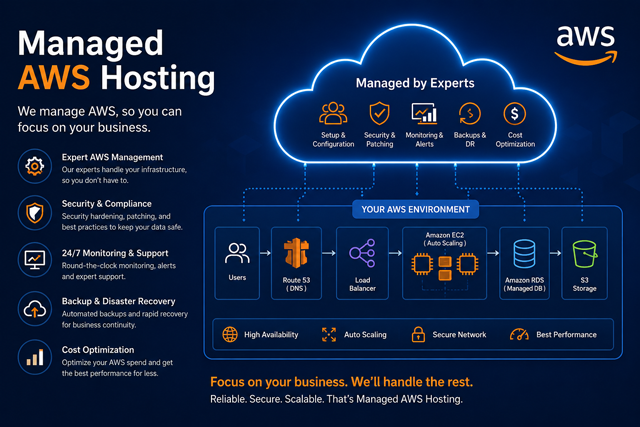Click the 'Security & Compliance' heading

[x=107, y=204]
